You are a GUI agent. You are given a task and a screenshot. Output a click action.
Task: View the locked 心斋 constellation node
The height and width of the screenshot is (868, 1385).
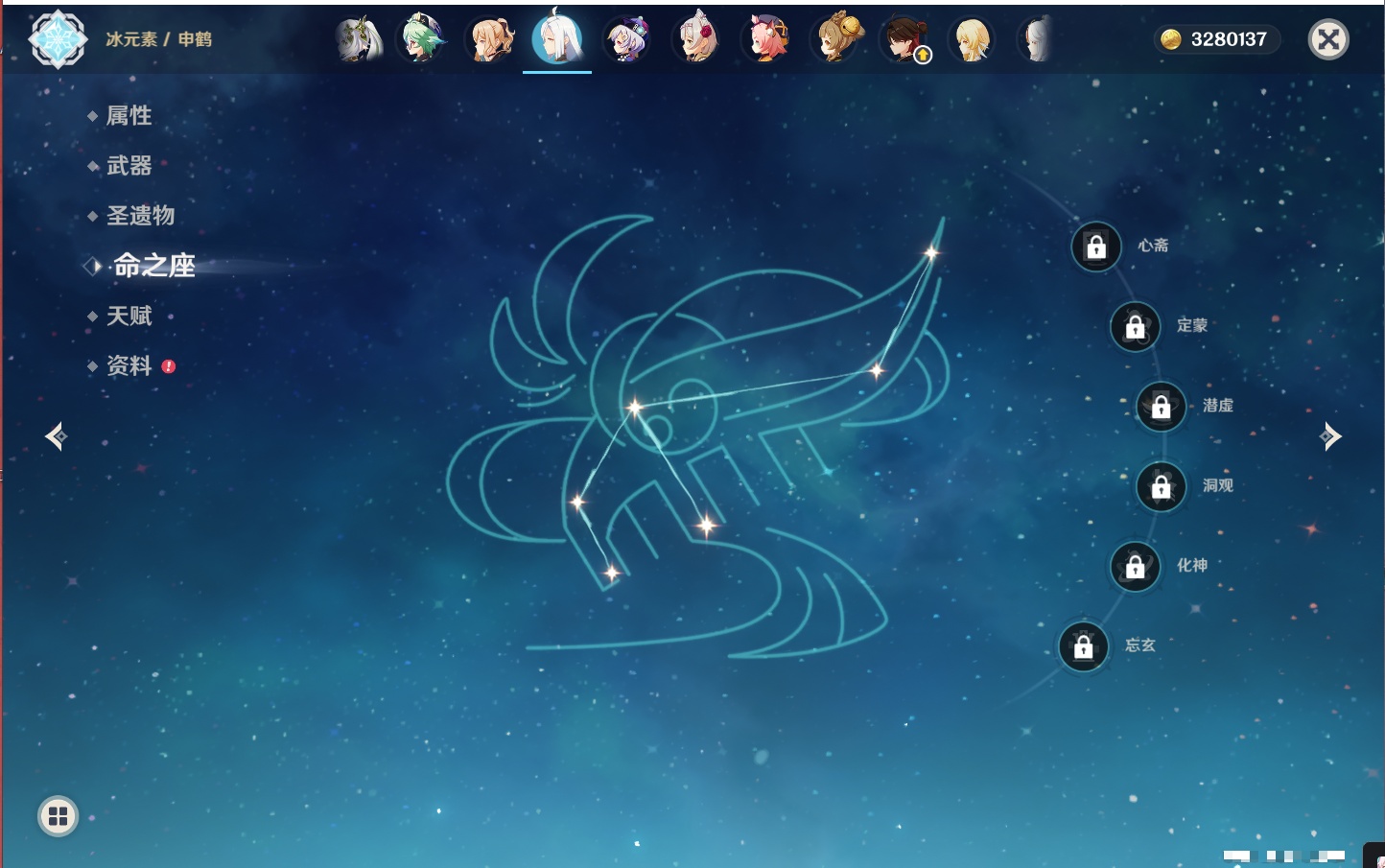(x=1096, y=247)
